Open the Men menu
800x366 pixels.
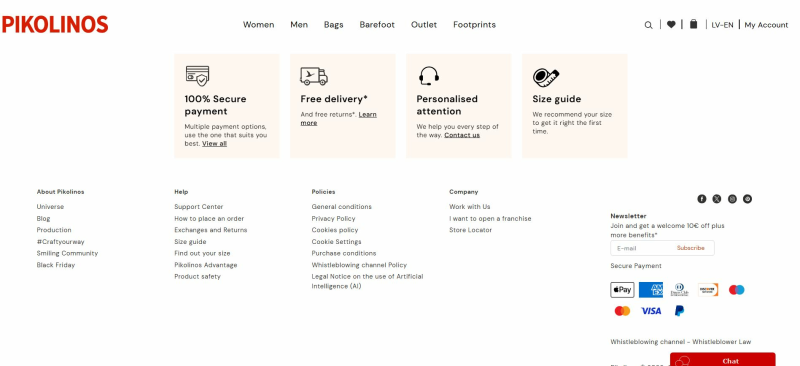point(299,25)
